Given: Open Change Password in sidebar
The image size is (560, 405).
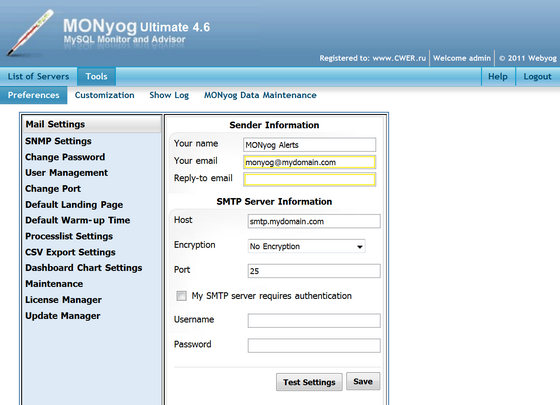Looking at the screenshot, I should 65,157.
